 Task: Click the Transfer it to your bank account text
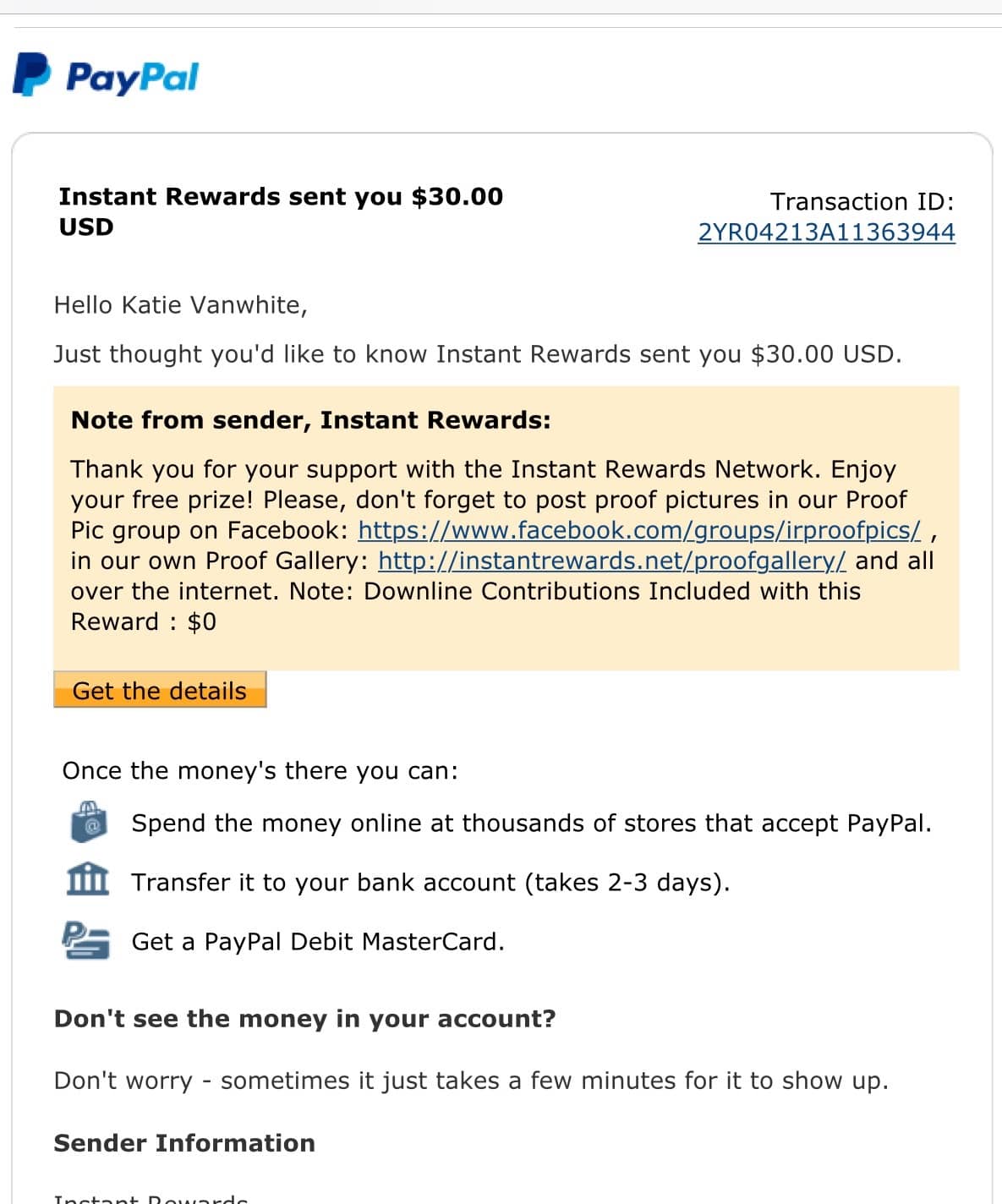coord(430,883)
